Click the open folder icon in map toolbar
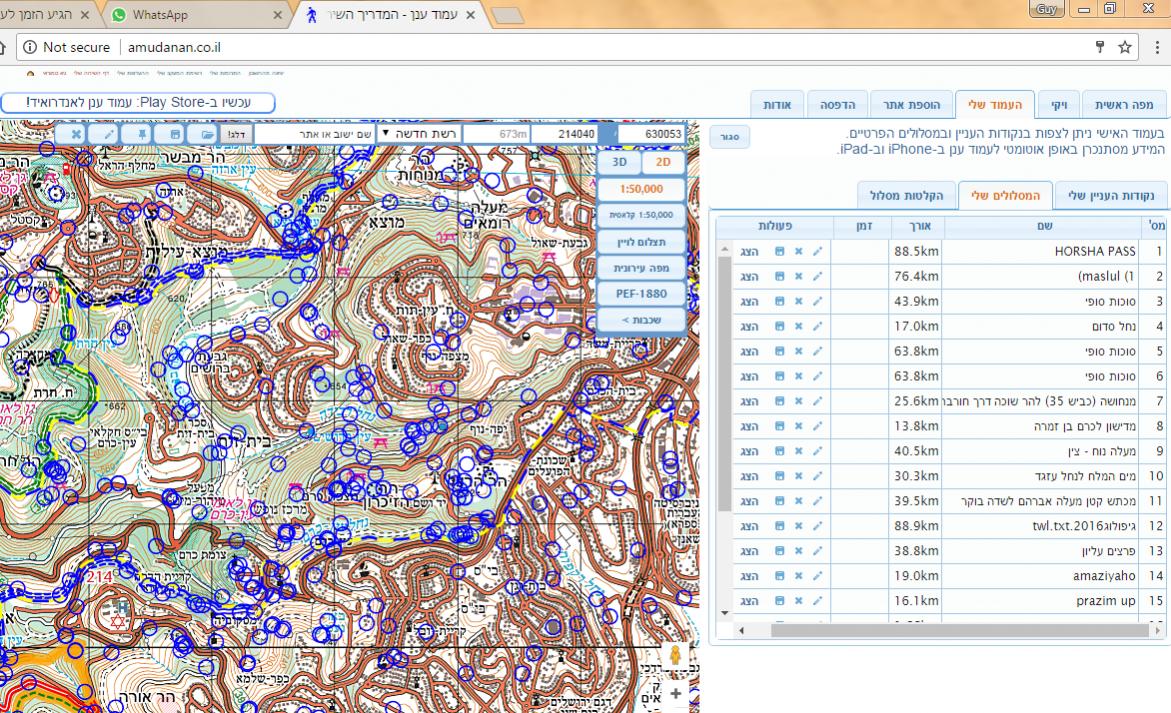 (x=207, y=134)
